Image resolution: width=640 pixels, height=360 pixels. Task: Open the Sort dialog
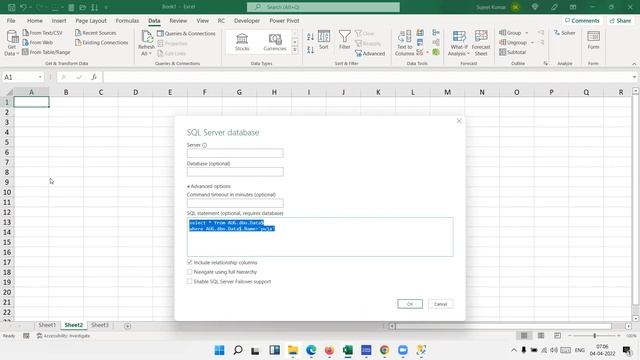coord(324,40)
